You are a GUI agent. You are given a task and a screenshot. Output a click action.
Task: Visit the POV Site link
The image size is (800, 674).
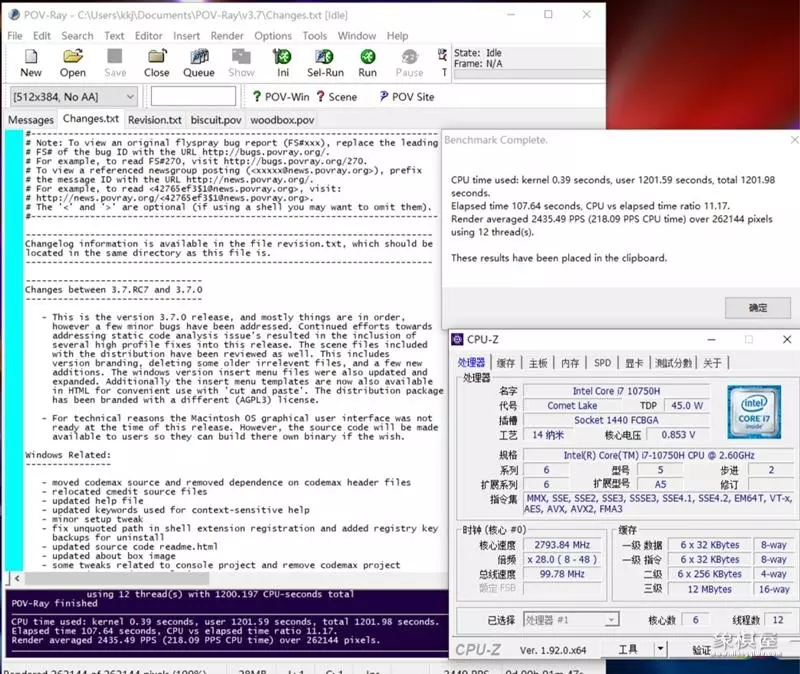pyautogui.click(x=406, y=97)
